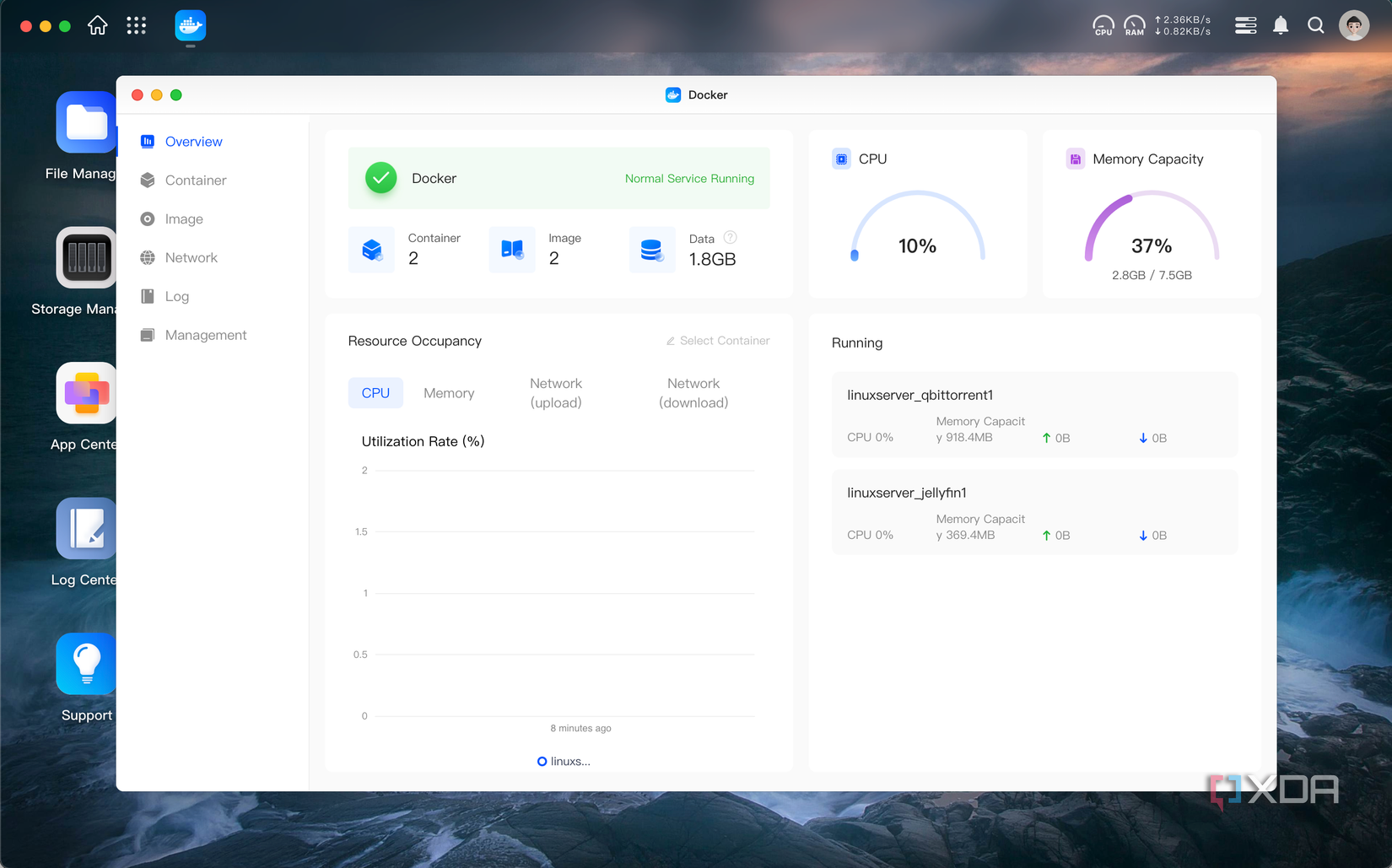The width and height of the screenshot is (1392, 868).
Task: Switch to the Network (download) tab
Action: click(693, 393)
